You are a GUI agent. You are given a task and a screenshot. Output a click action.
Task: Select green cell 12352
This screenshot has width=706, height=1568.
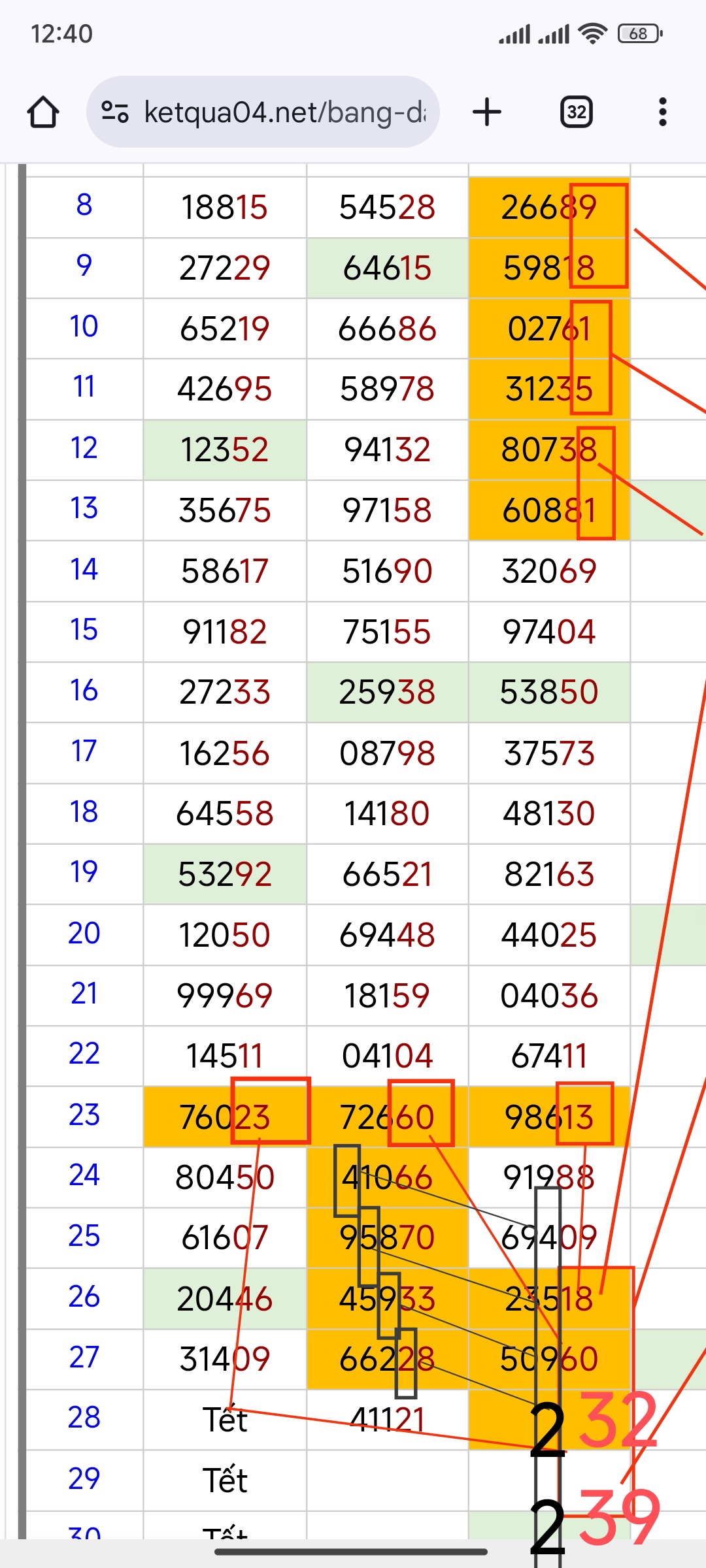pos(225,450)
